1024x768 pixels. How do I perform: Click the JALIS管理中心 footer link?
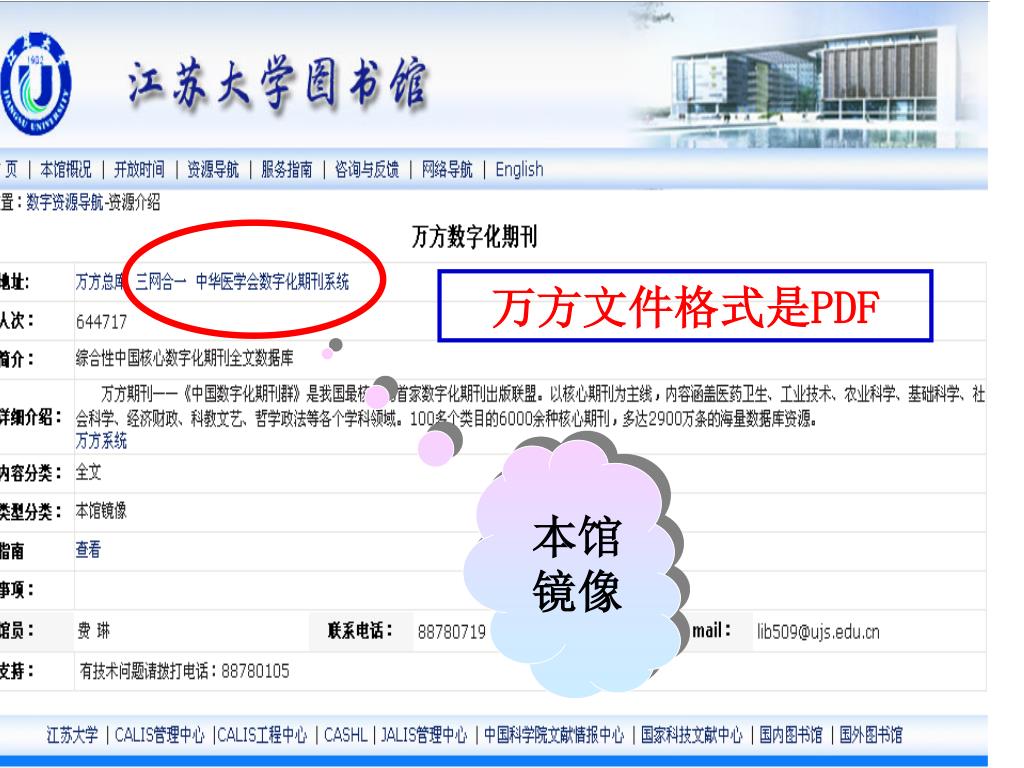tap(424, 735)
